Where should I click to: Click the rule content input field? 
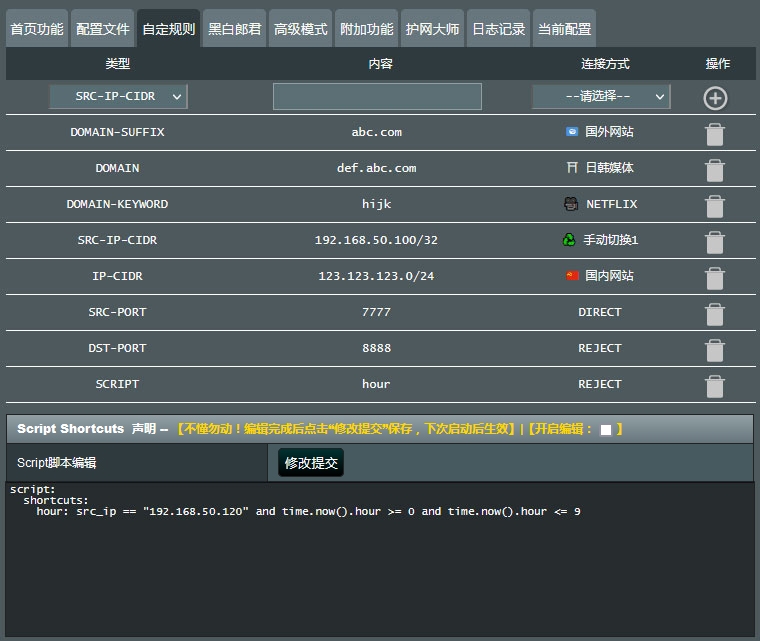377,97
